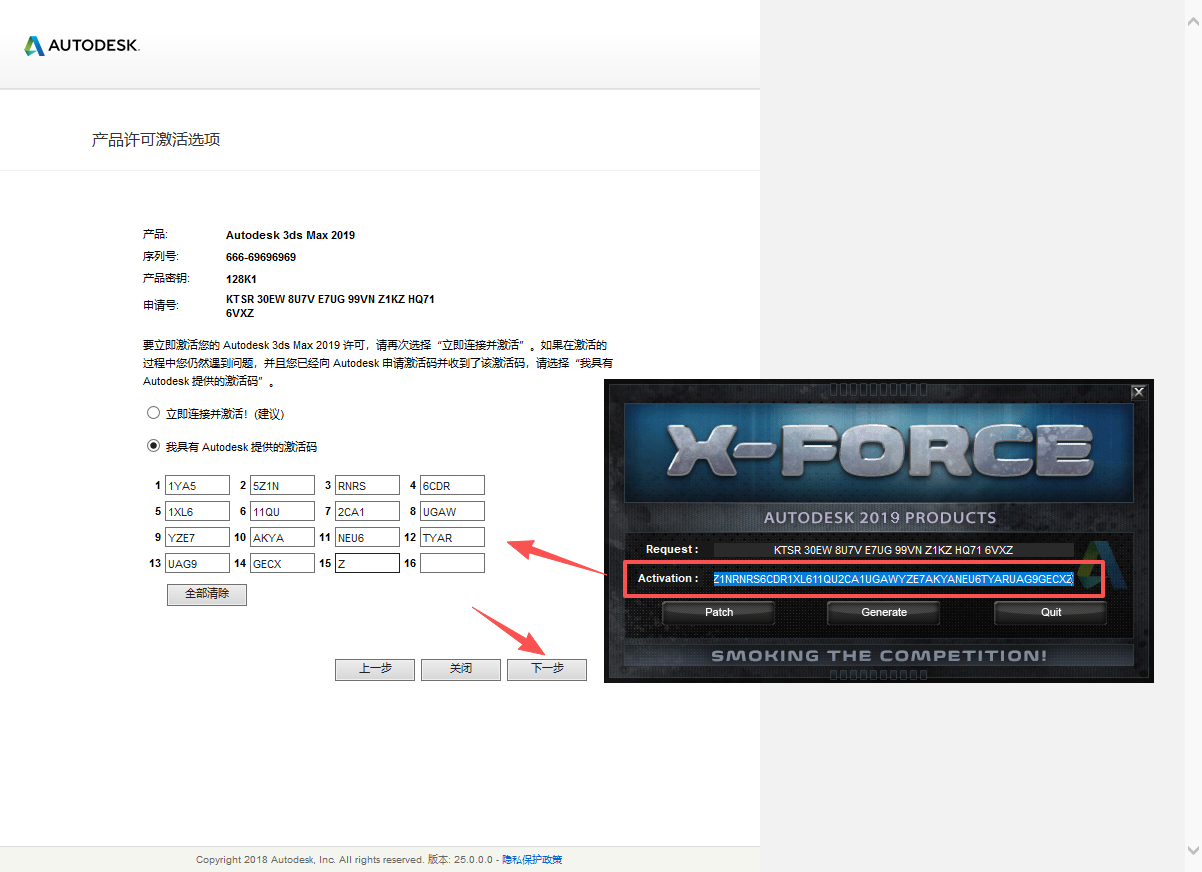Click activation code field 8 containing UGAW
This screenshot has width=1202, height=872.
[453, 511]
